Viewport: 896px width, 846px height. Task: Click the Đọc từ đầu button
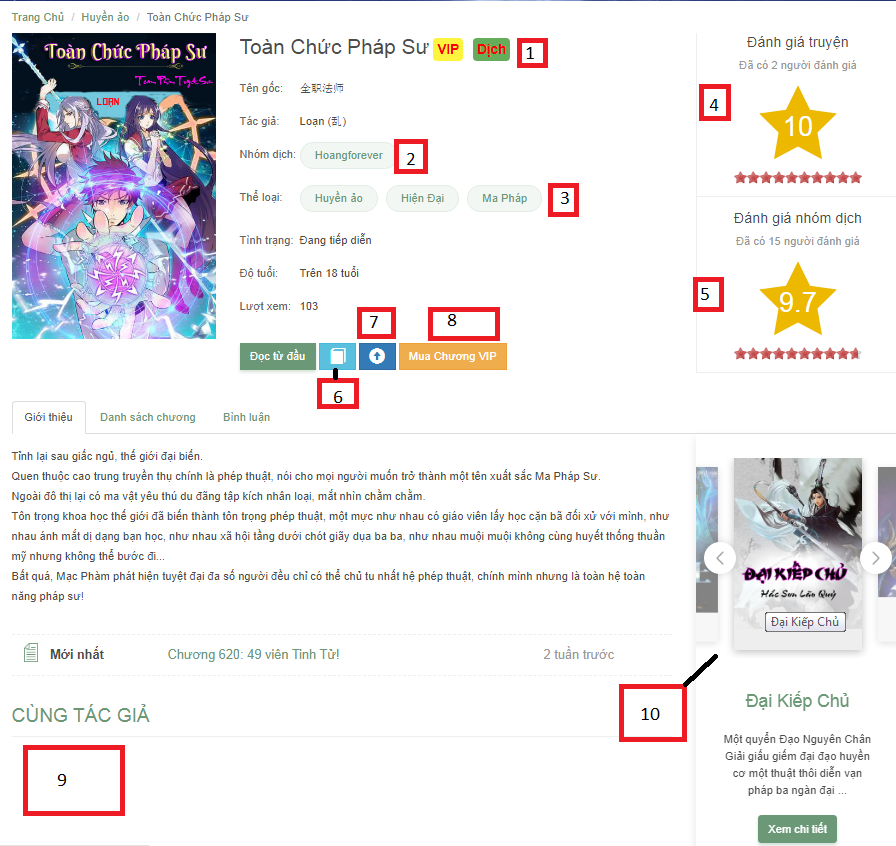point(278,356)
